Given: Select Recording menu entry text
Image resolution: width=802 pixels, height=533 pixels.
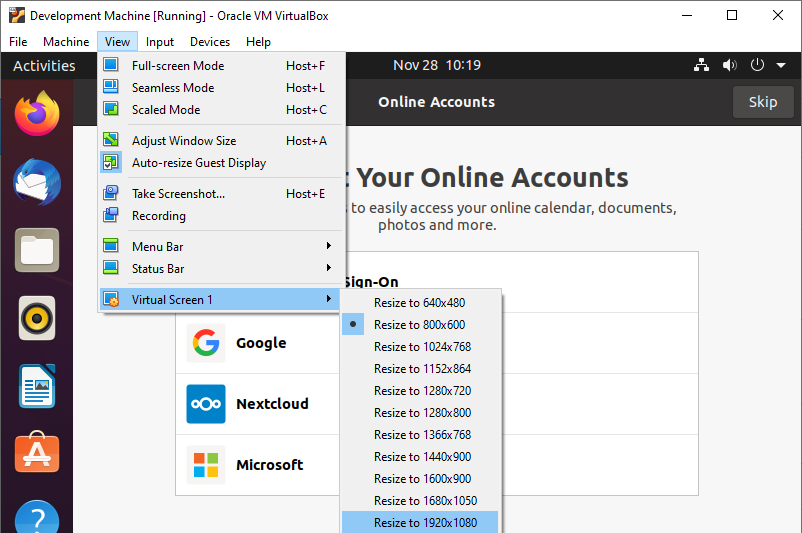Looking at the screenshot, I should click(159, 216).
